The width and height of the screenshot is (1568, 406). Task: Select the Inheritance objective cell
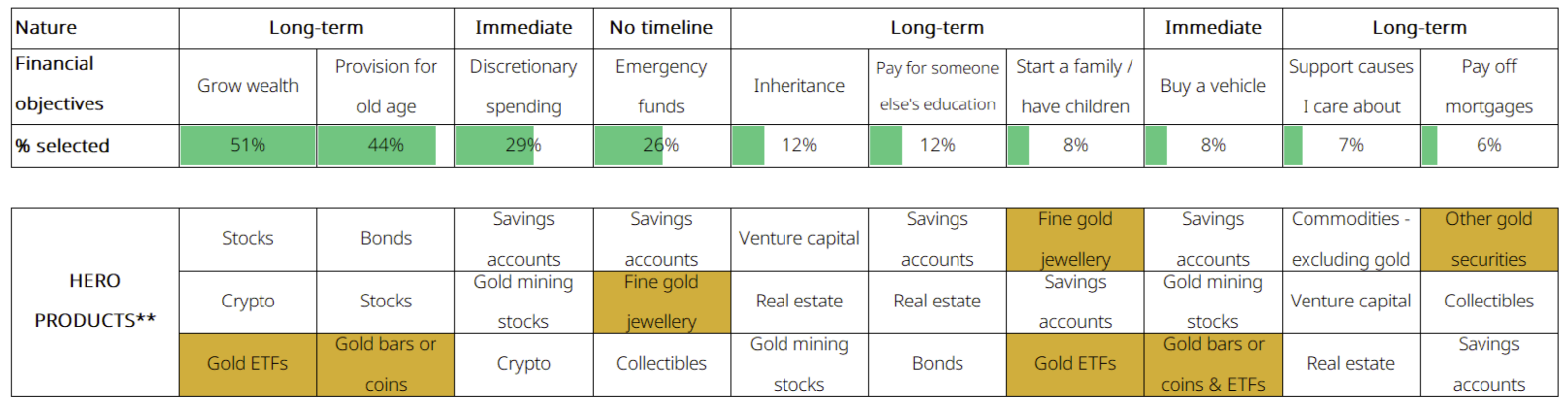[x=799, y=86]
